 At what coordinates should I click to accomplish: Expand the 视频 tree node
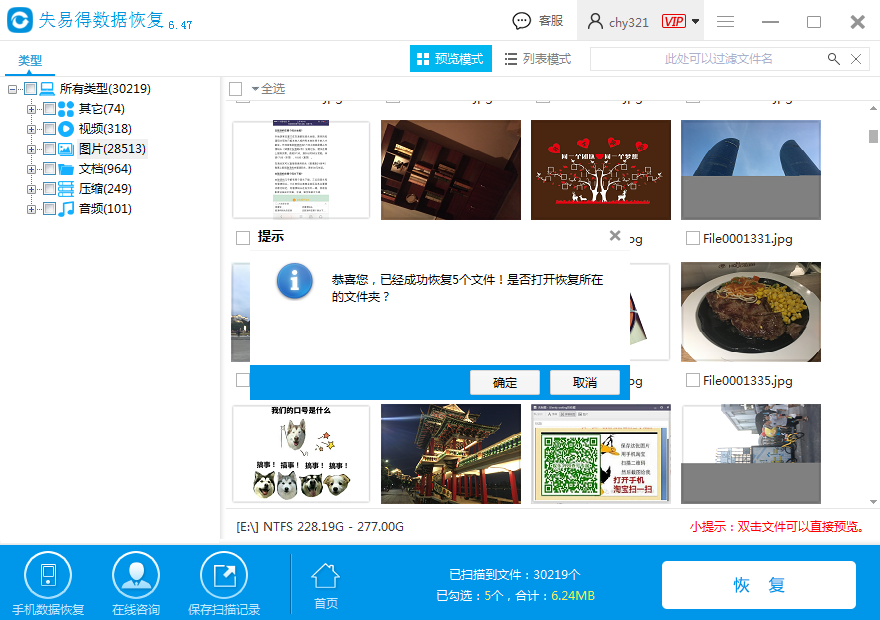pyautogui.click(x=31, y=129)
